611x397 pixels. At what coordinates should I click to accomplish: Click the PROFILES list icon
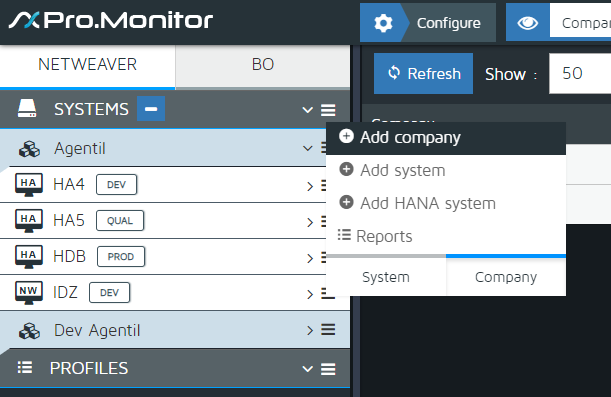click(25, 367)
